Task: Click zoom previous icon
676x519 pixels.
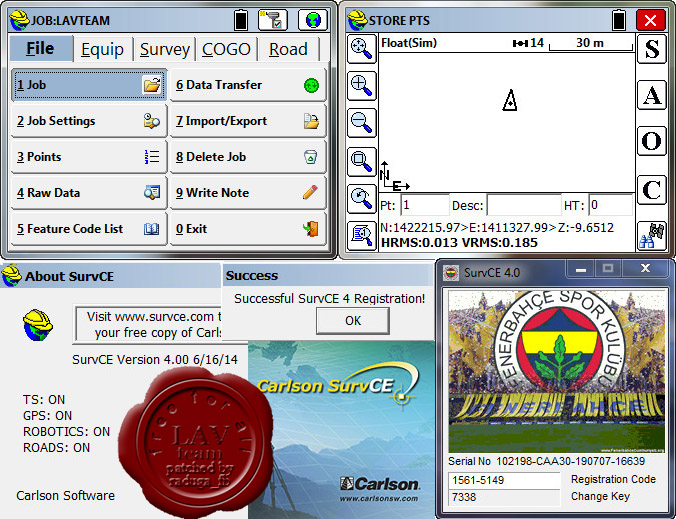Action: pos(361,199)
